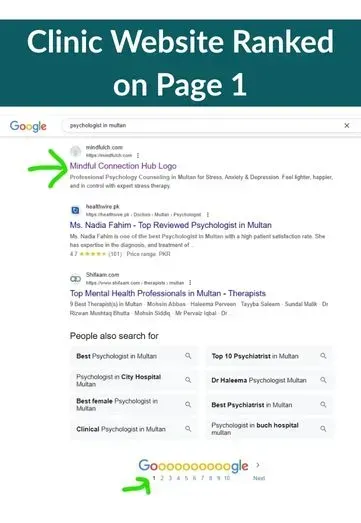Screen dimensions: 361x523
Task: Open more options for healthwire.pk result
Action: (208, 214)
